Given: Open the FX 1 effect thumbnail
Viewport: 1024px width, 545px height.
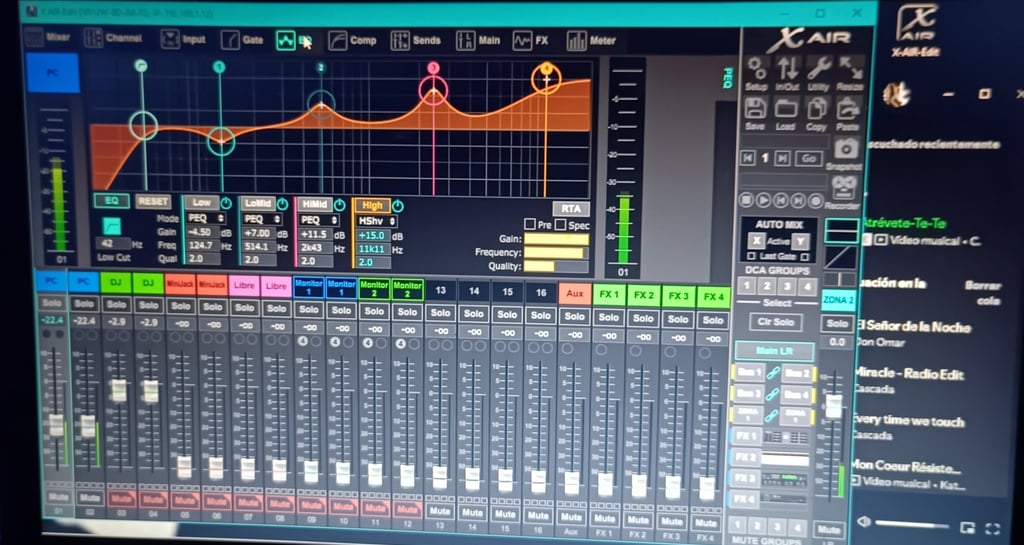Looking at the screenshot, I should [784, 437].
